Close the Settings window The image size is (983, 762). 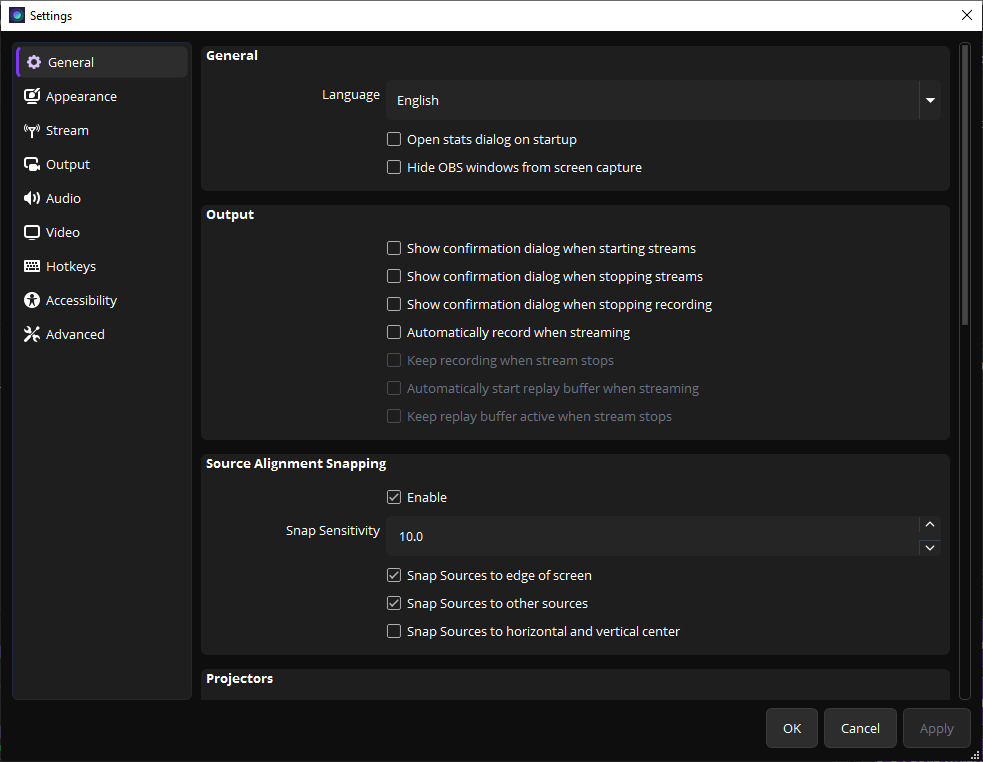tap(967, 15)
